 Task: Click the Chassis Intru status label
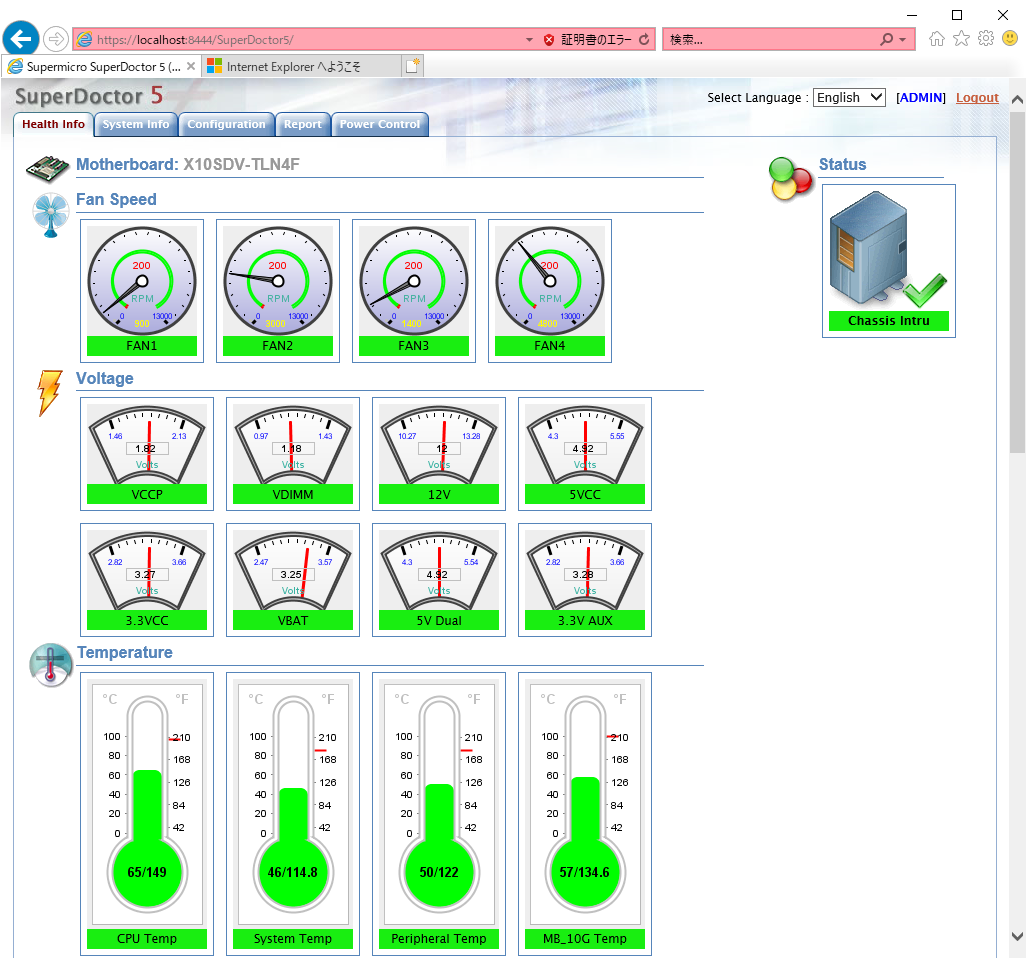(889, 320)
